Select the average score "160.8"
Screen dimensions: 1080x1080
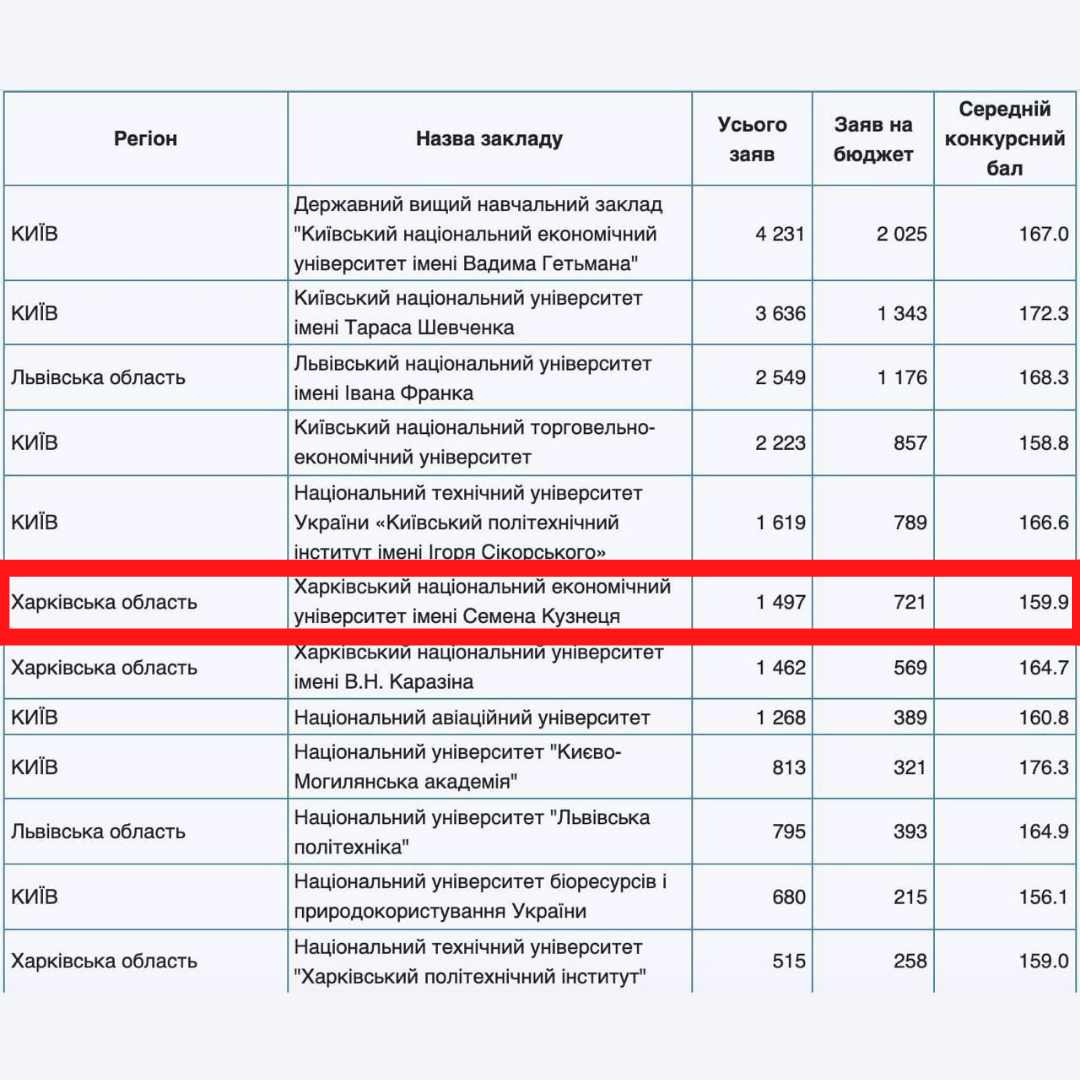click(x=1043, y=718)
